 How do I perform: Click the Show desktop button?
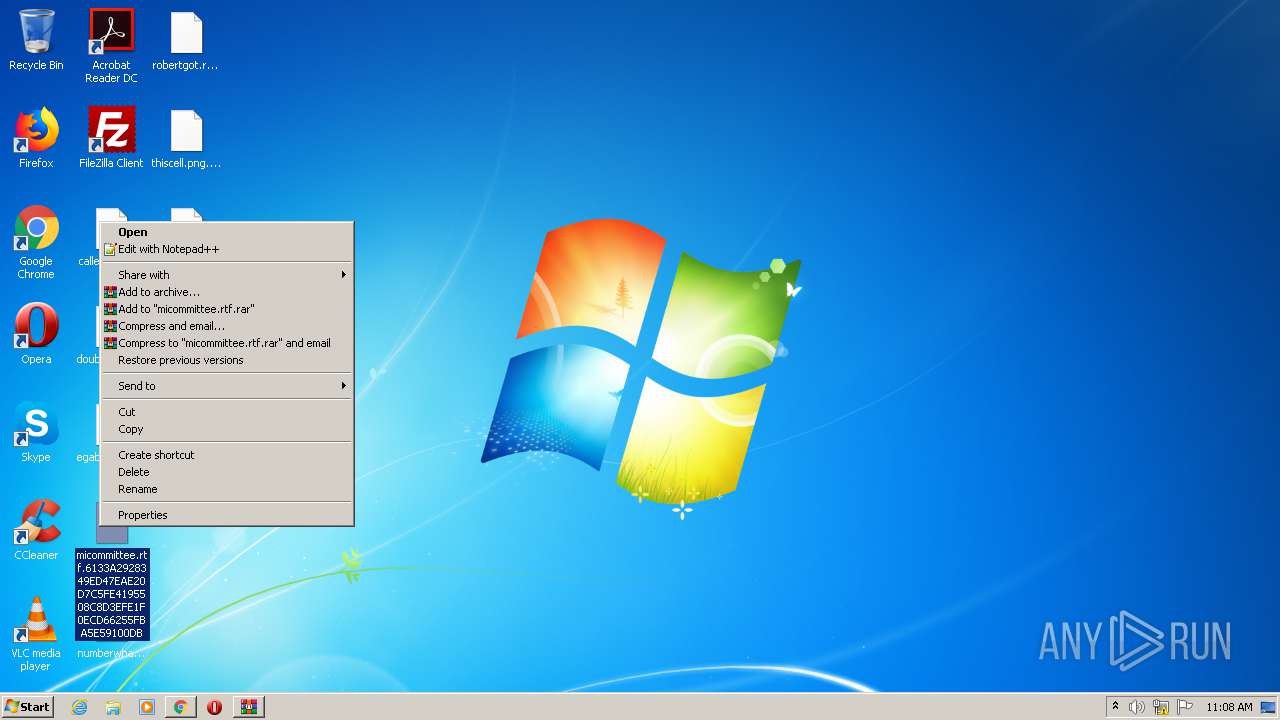pos(1269,707)
